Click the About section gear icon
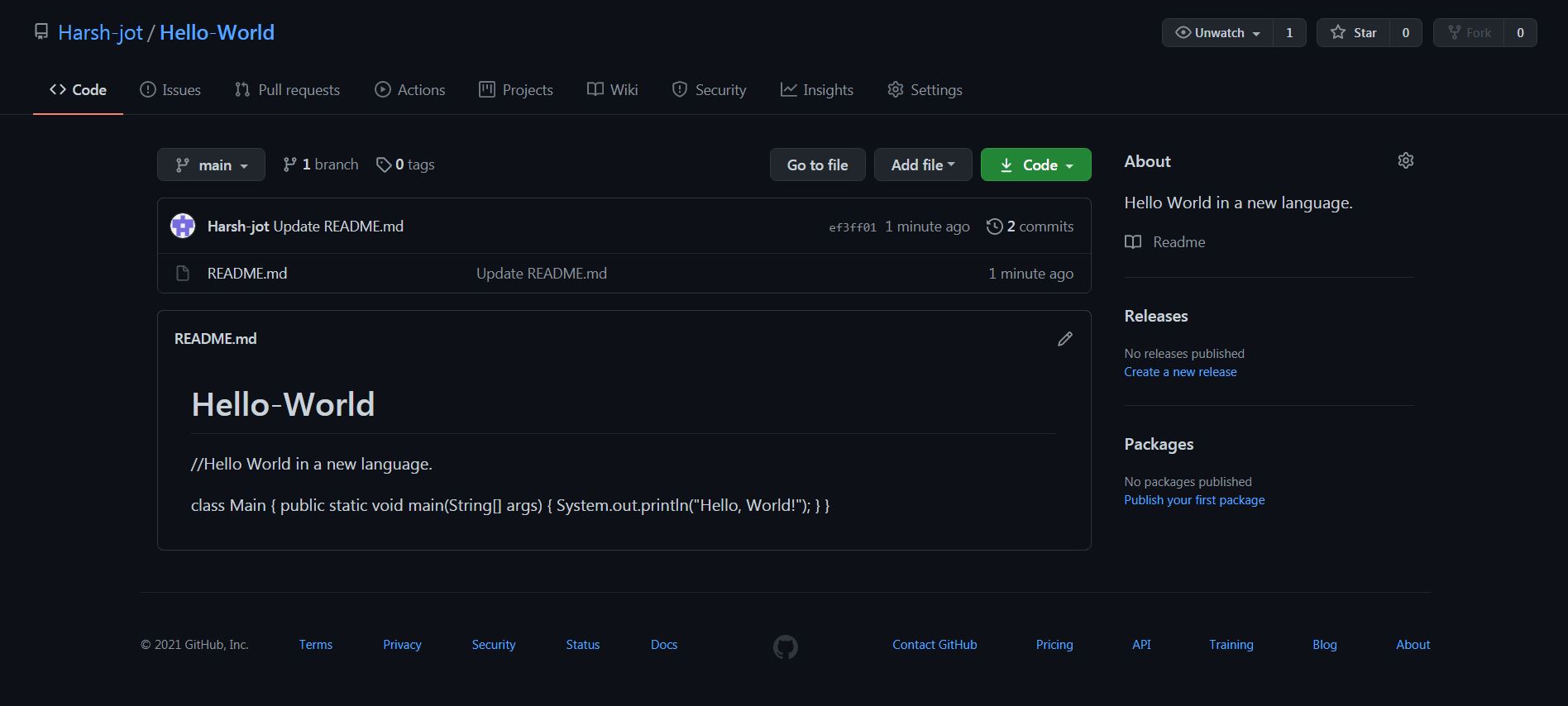Screen dimensions: 1568x706 [x=1406, y=160]
